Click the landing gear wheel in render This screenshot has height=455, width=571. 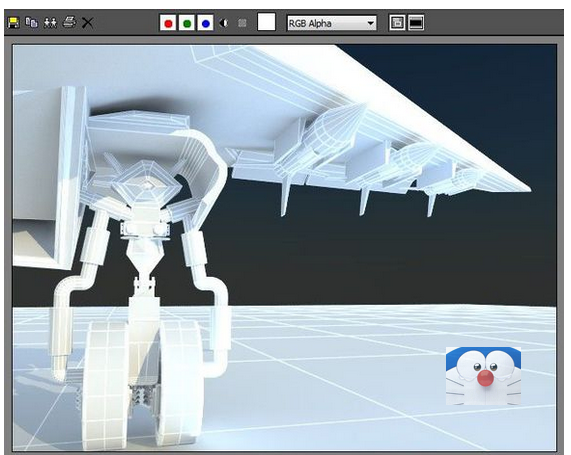point(105,385)
